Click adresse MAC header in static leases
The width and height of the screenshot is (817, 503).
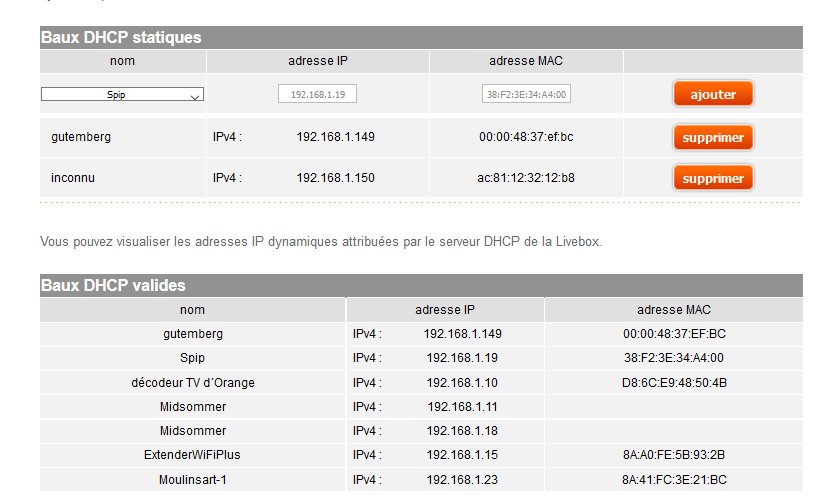click(526, 61)
